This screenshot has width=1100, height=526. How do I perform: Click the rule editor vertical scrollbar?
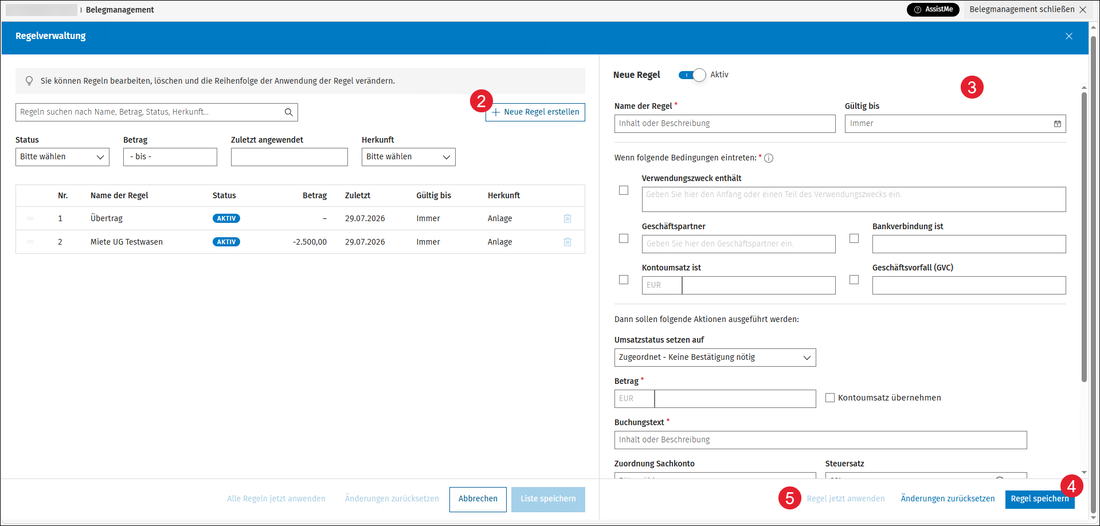1085,238
